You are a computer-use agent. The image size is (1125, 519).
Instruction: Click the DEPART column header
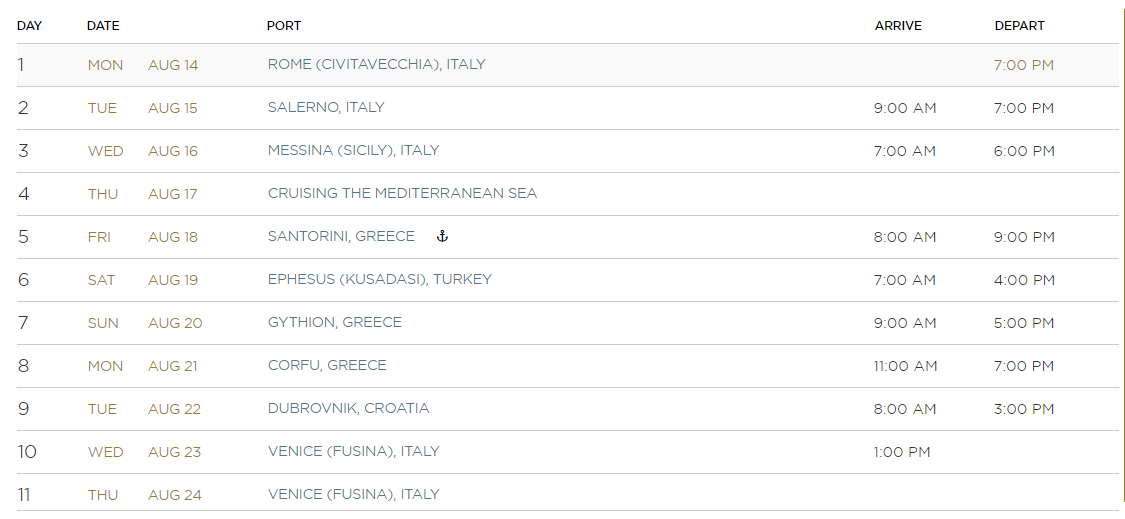[x=1019, y=26]
